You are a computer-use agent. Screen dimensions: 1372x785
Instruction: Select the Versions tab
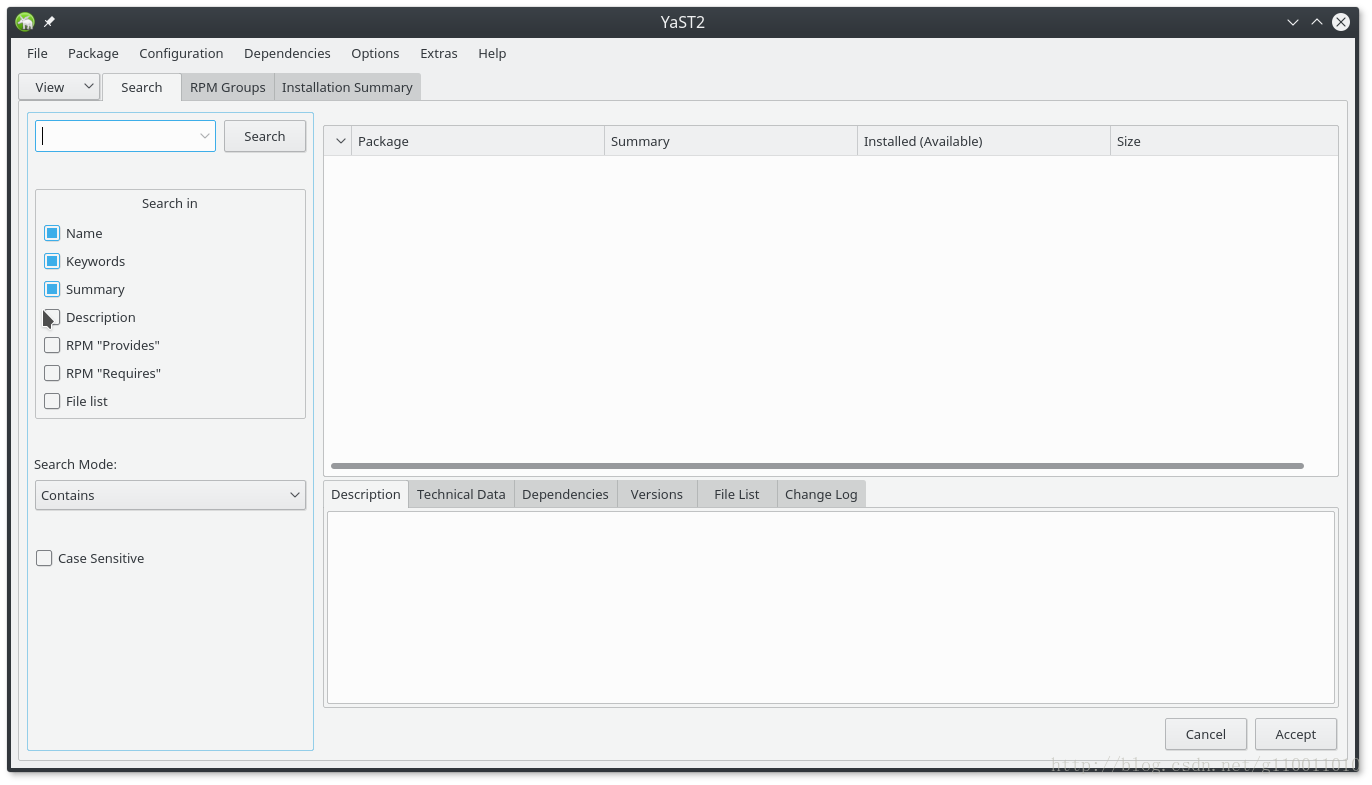pyautogui.click(x=657, y=494)
